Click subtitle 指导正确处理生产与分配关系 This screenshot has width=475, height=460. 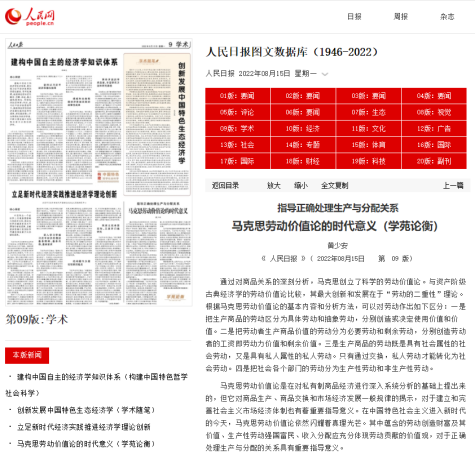tap(338, 208)
